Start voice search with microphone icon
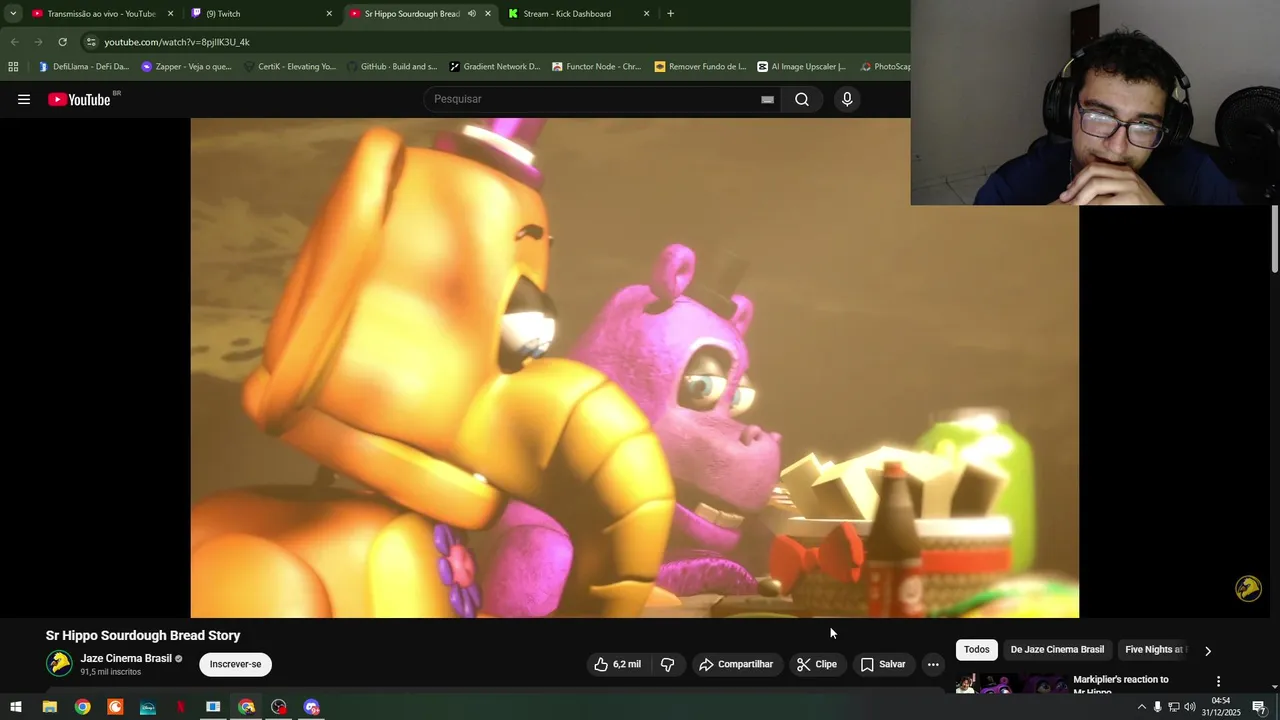The image size is (1280, 720). point(847,99)
